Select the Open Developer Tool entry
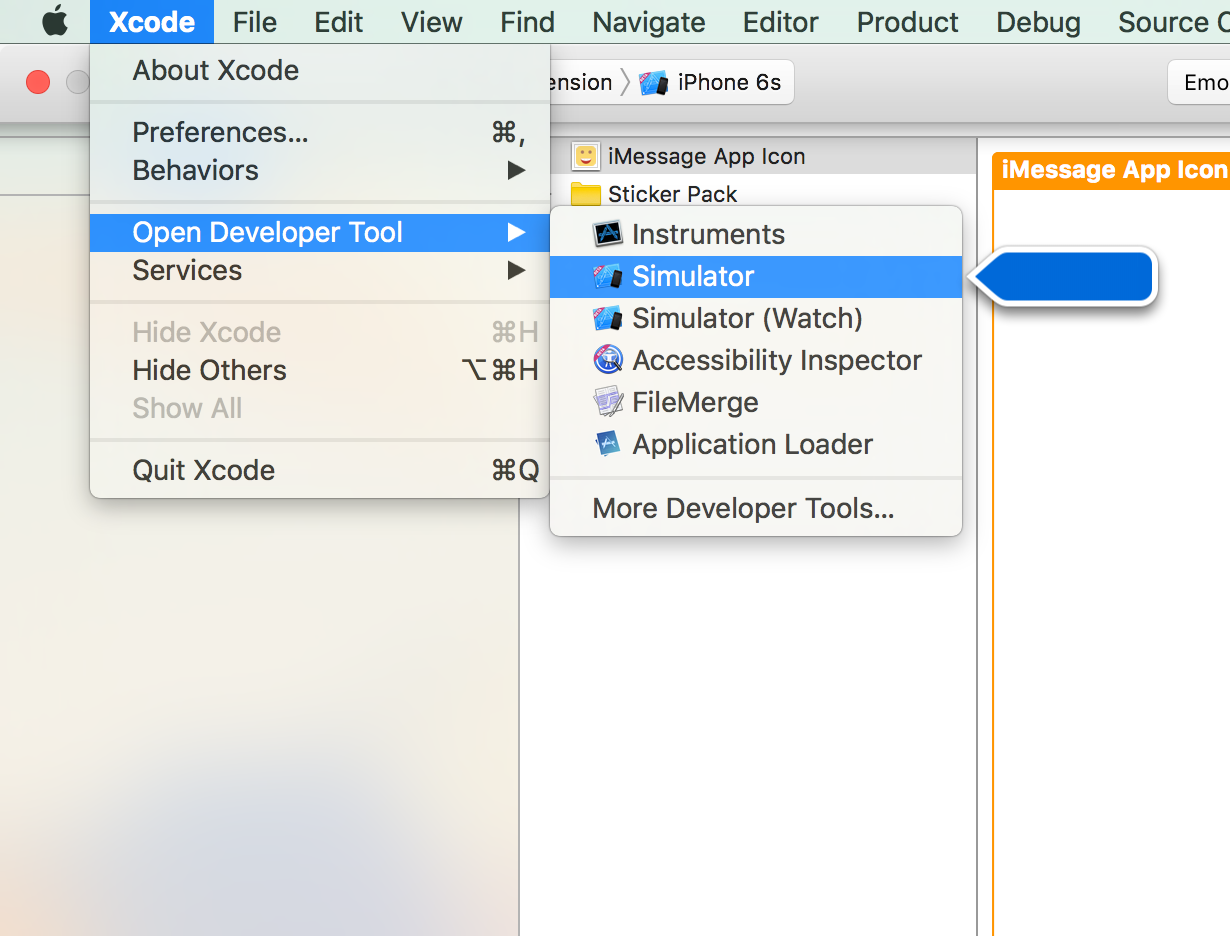1230x936 pixels. [320, 232]
